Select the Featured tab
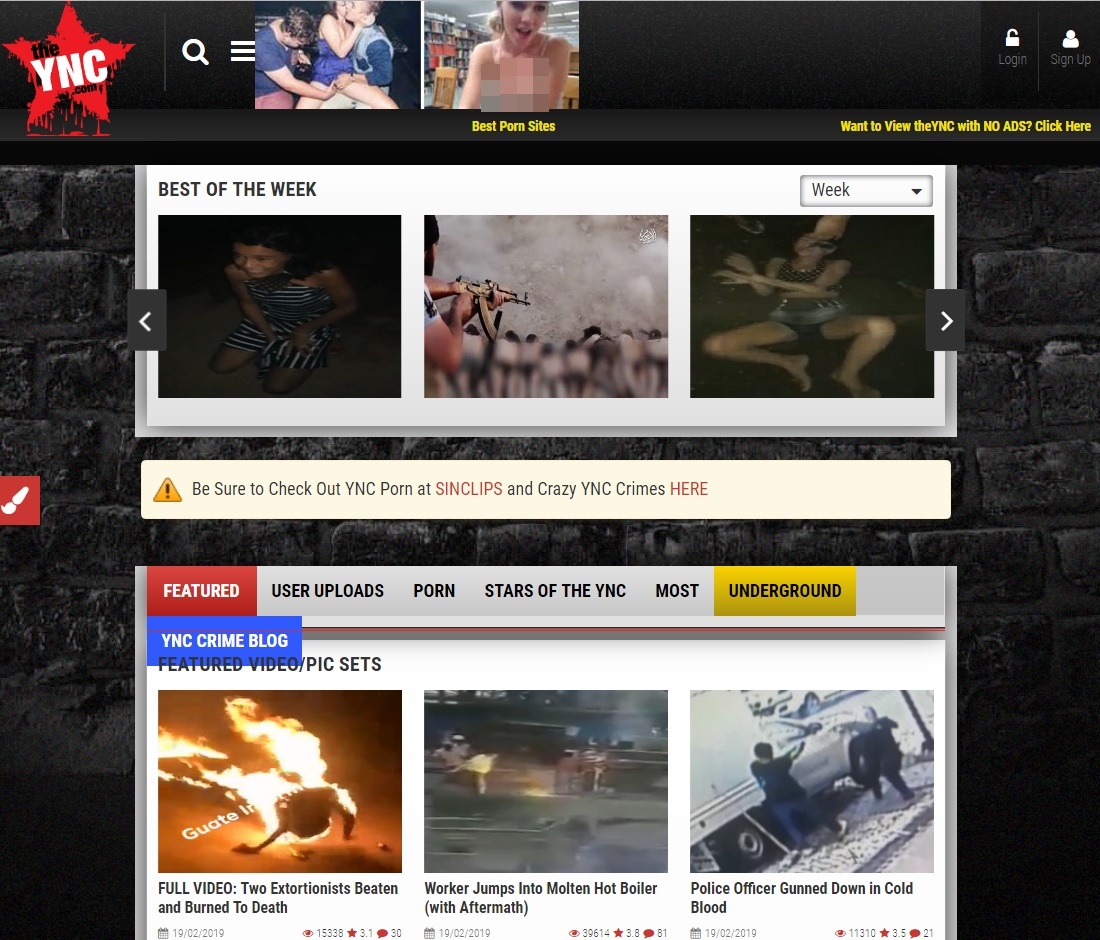 click(x=201, y=591)
